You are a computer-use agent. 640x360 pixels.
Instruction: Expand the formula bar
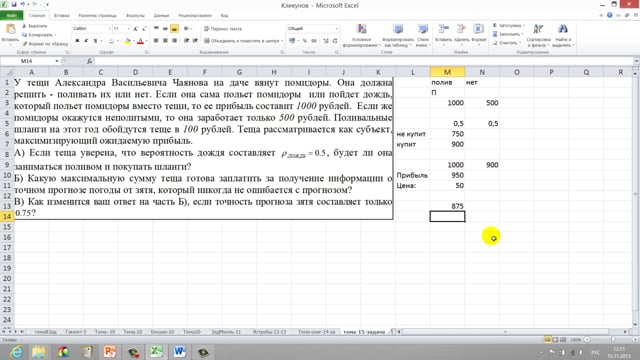636,61
